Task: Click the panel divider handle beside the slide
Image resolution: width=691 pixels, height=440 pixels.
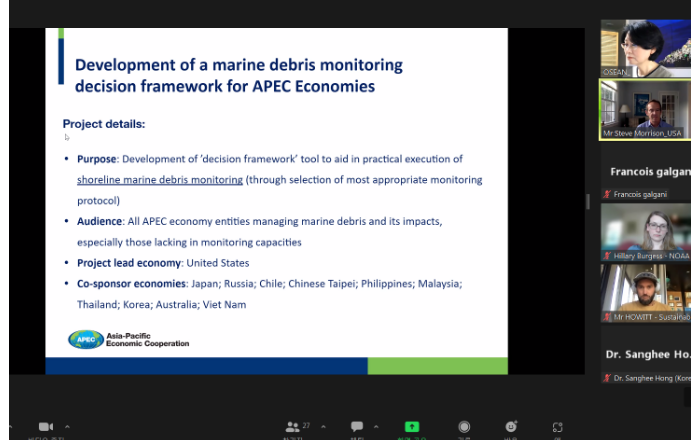Action: pos(588,201)
